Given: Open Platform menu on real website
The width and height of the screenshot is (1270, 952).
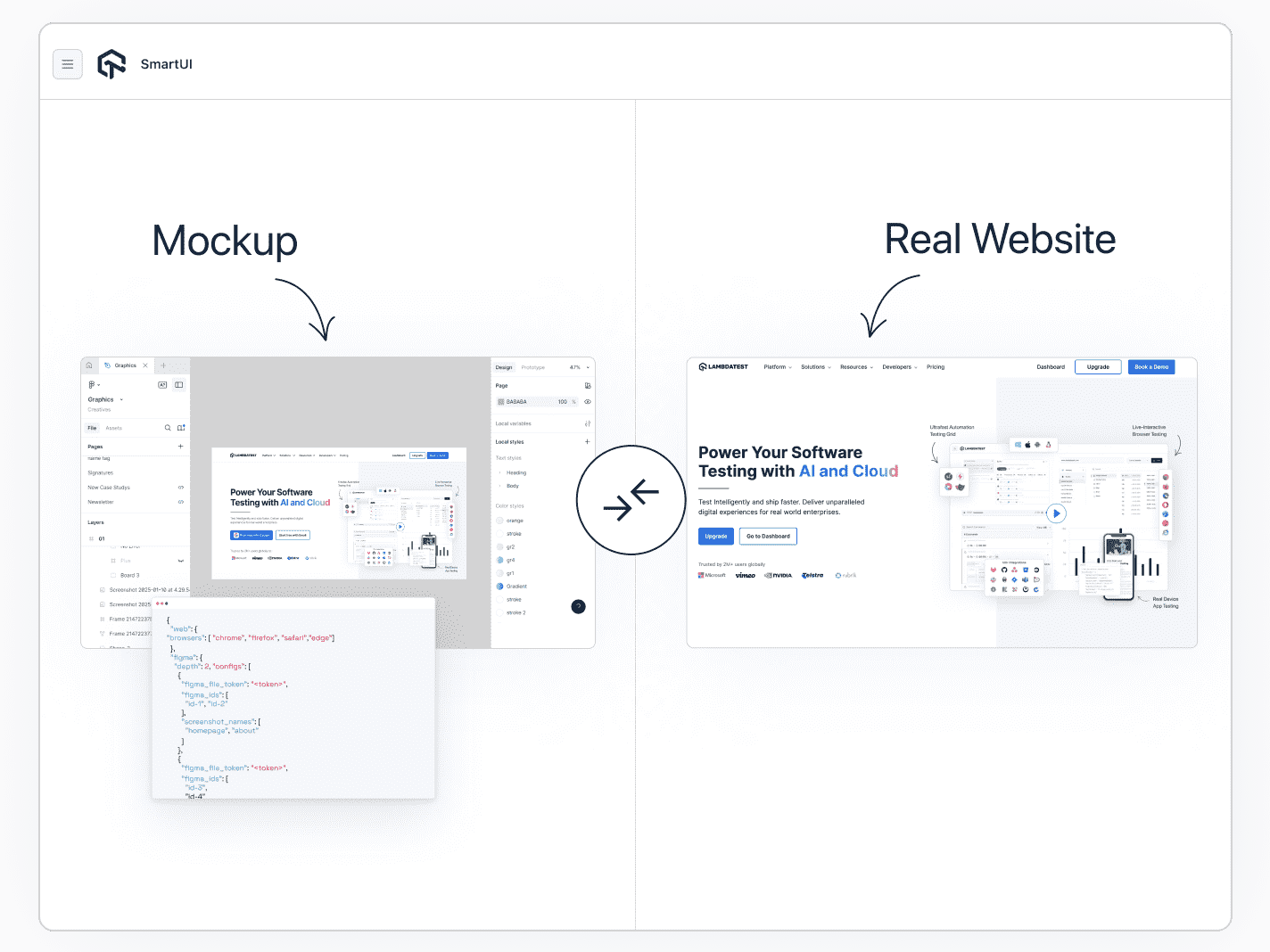Looking at the screenshot, I should tap(778, 367).
